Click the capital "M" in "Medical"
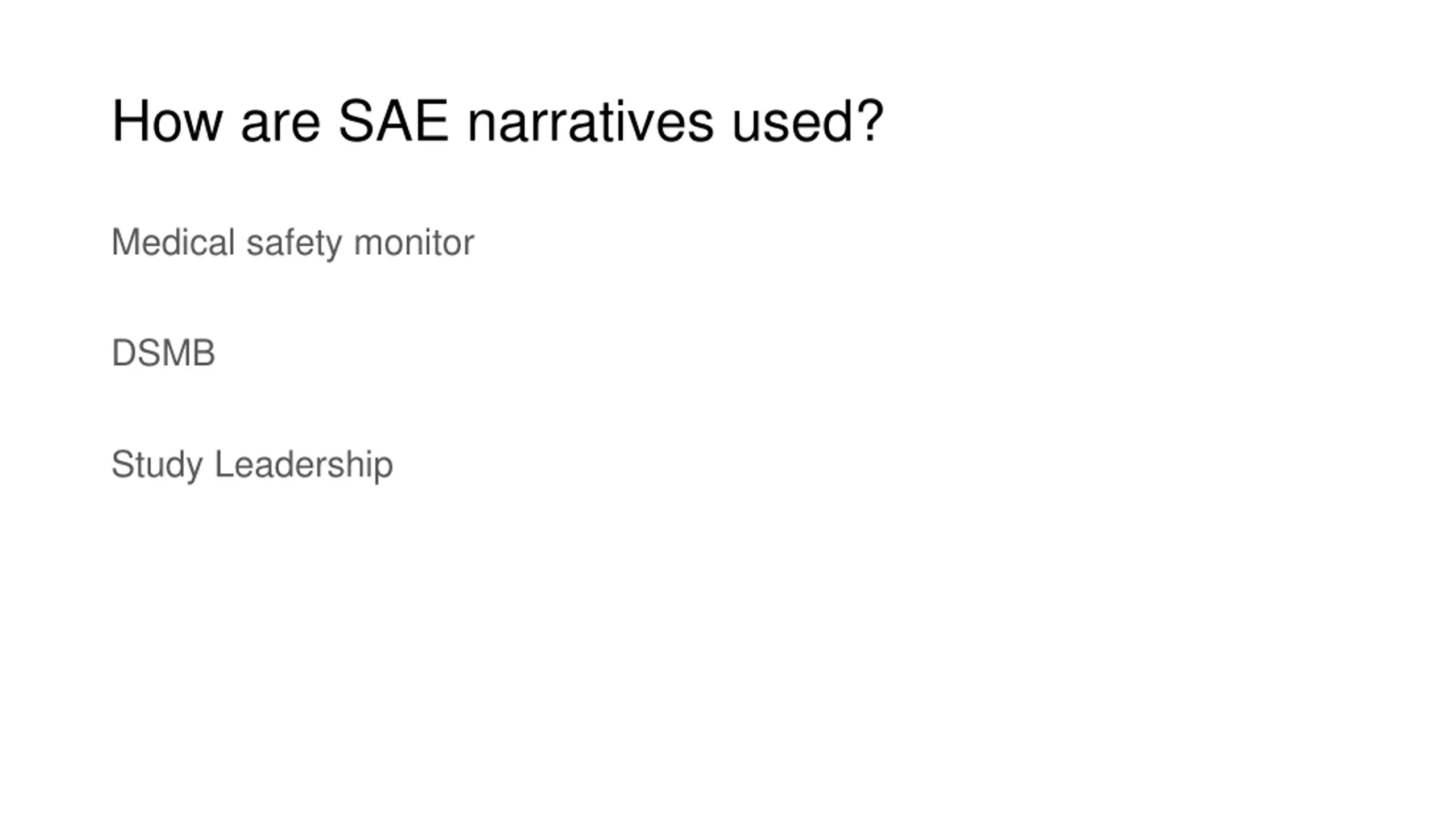1456x819 pixels. pyautogui.click(x=125, y=242)
